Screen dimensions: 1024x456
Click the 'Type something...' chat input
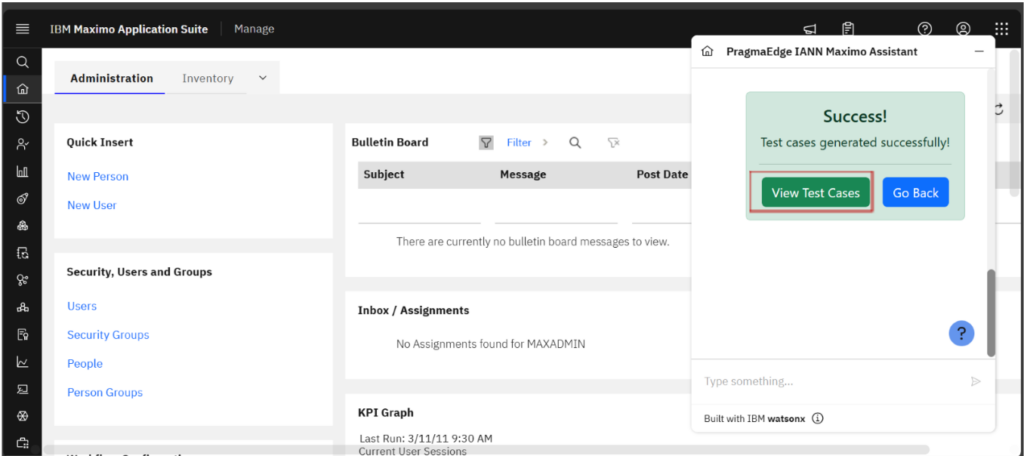point(833,381)
